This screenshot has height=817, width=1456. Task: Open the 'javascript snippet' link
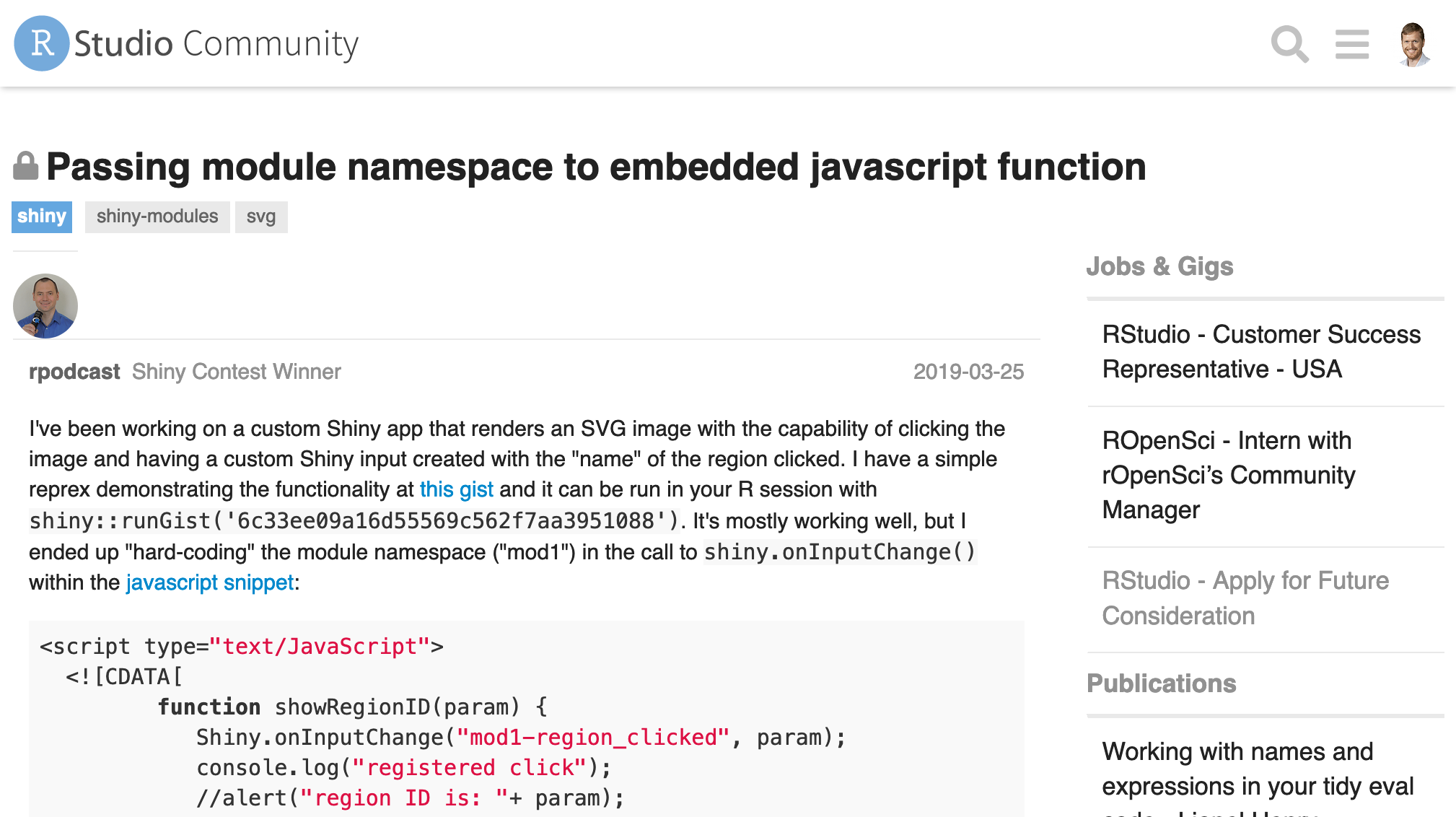tap(210, 582)
